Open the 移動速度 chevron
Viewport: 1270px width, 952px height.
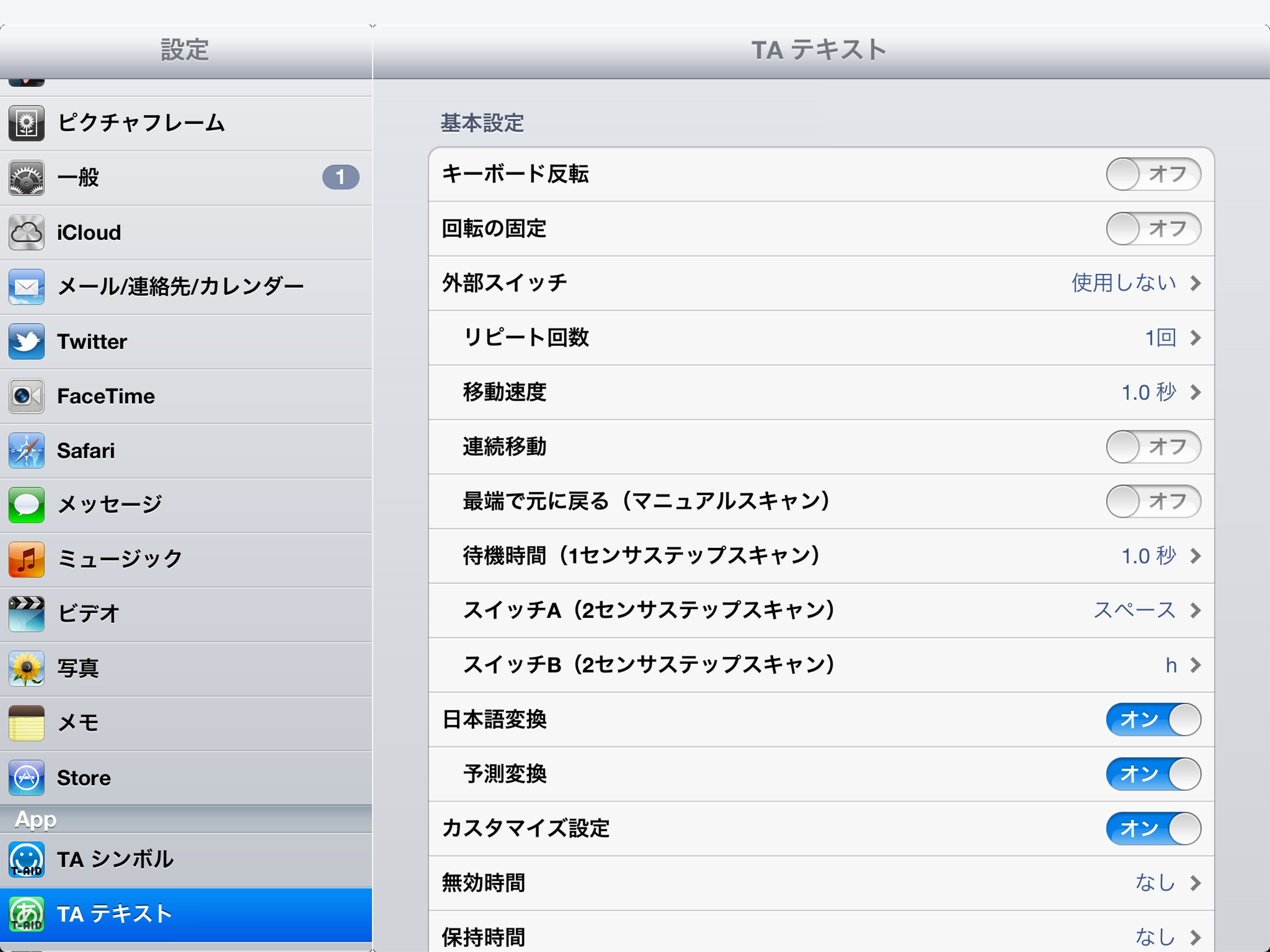tap(1195, 392)
